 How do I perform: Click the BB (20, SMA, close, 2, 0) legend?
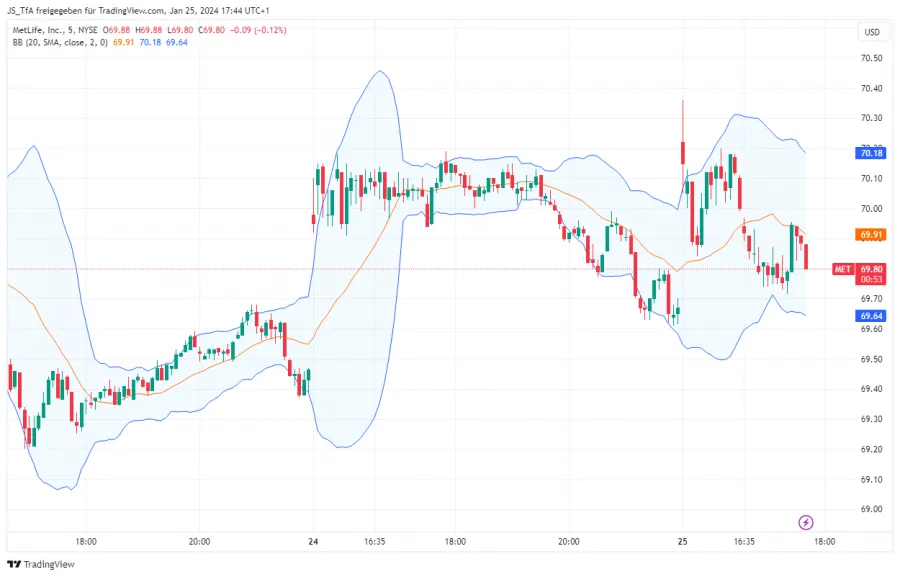57,43
